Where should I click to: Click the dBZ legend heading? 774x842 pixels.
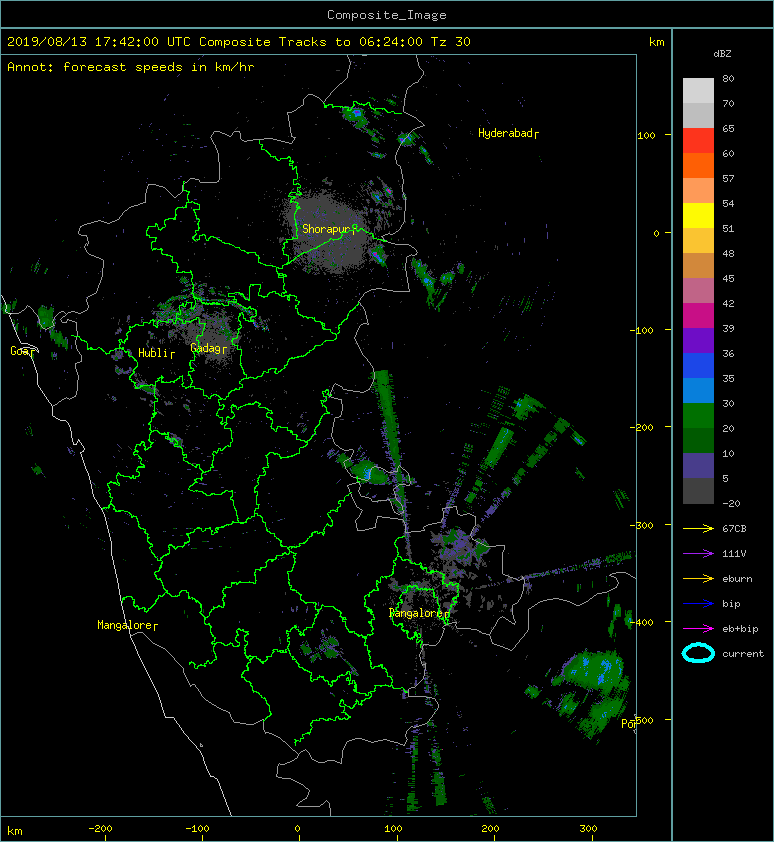722,54
